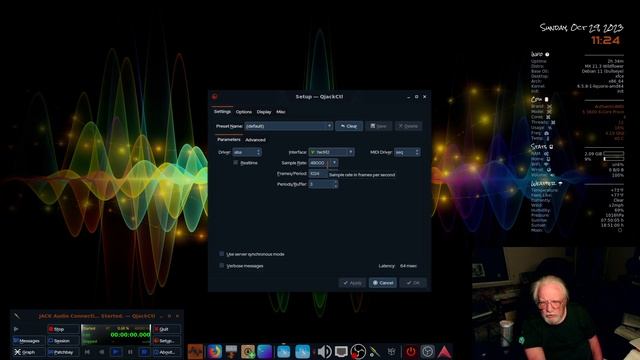The image size is (640, 360).
Task: Open the package installer icon with green plus
Action: click(x=248, y=351)
